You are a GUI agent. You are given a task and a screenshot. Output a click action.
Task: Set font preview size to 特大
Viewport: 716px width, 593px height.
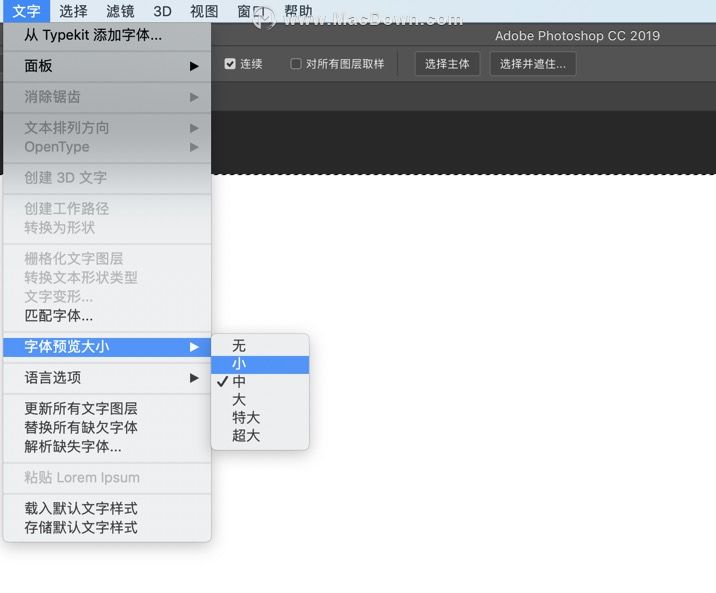tap(260, 418)
